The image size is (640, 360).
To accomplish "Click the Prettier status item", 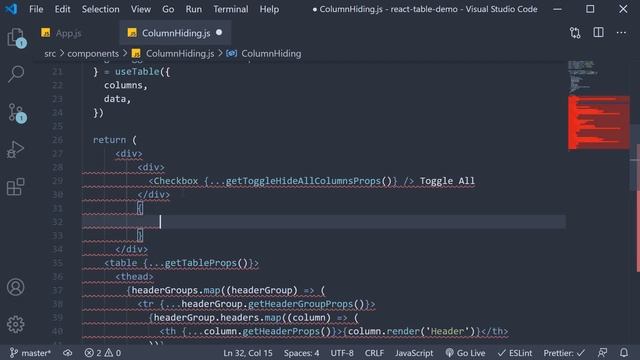I will 564,353.
